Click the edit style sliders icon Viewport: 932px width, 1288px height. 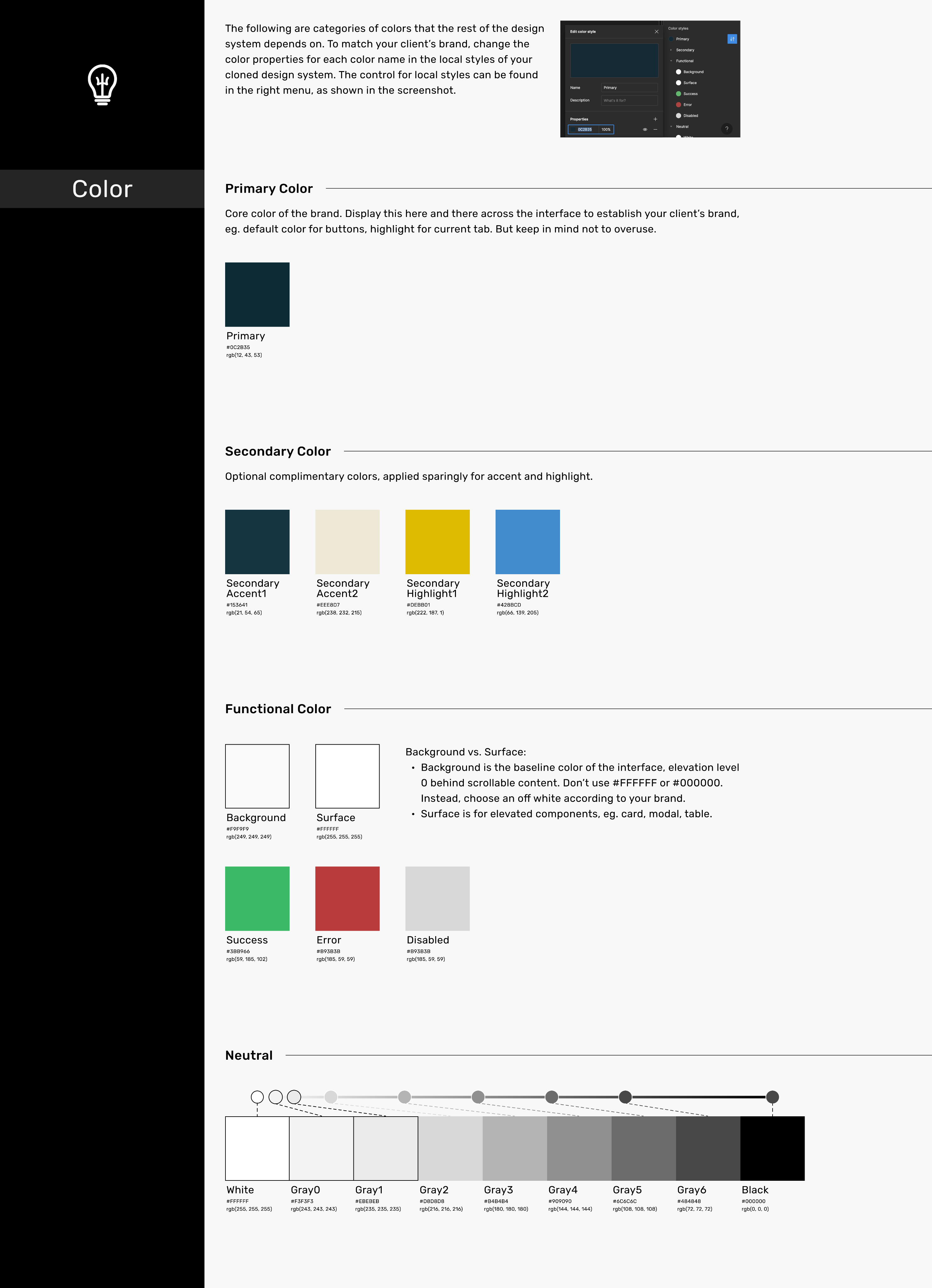tap(731, 39)
